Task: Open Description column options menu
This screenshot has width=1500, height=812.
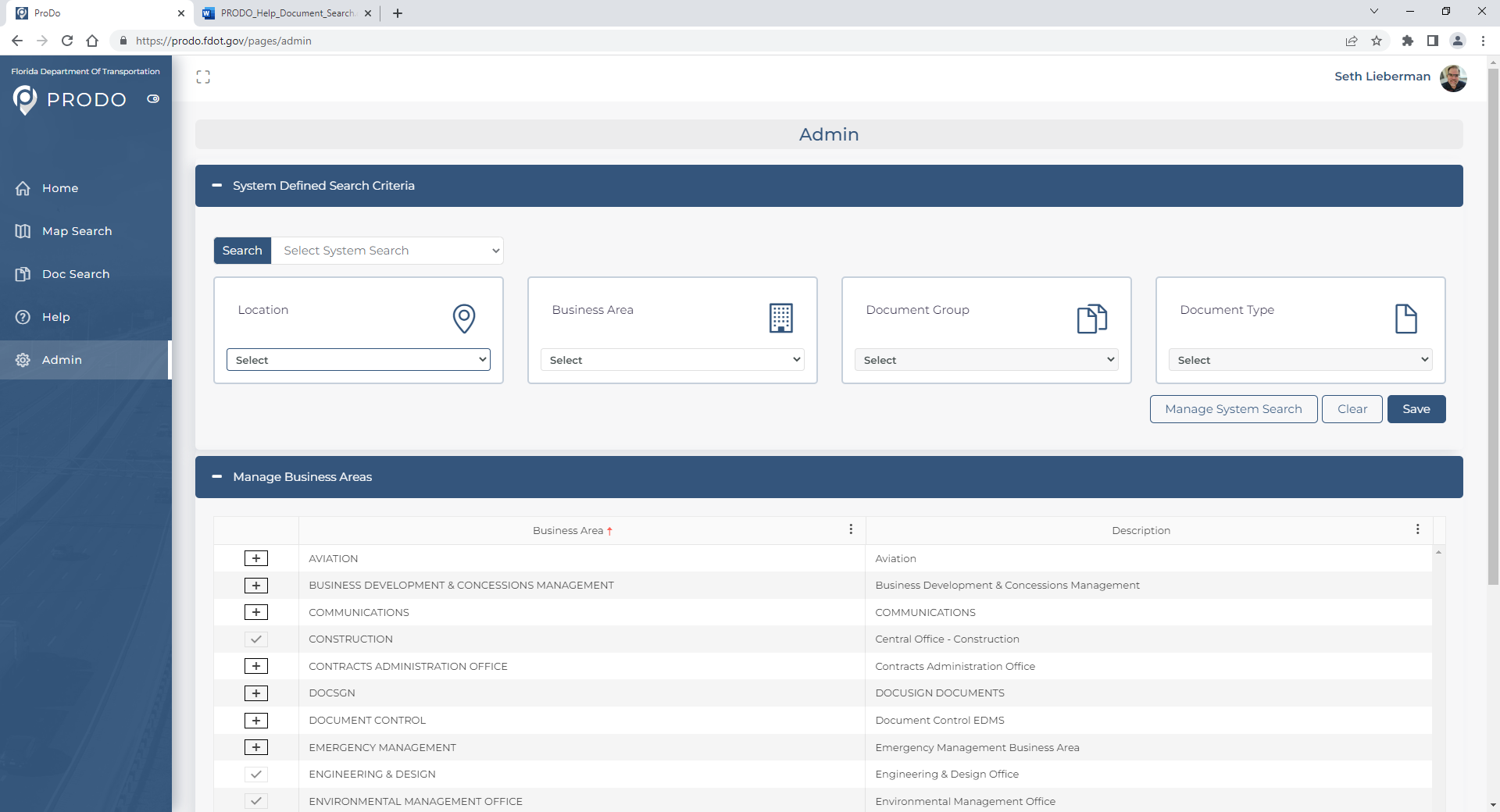Action: pyautogui.click(x=1417, y=529)
